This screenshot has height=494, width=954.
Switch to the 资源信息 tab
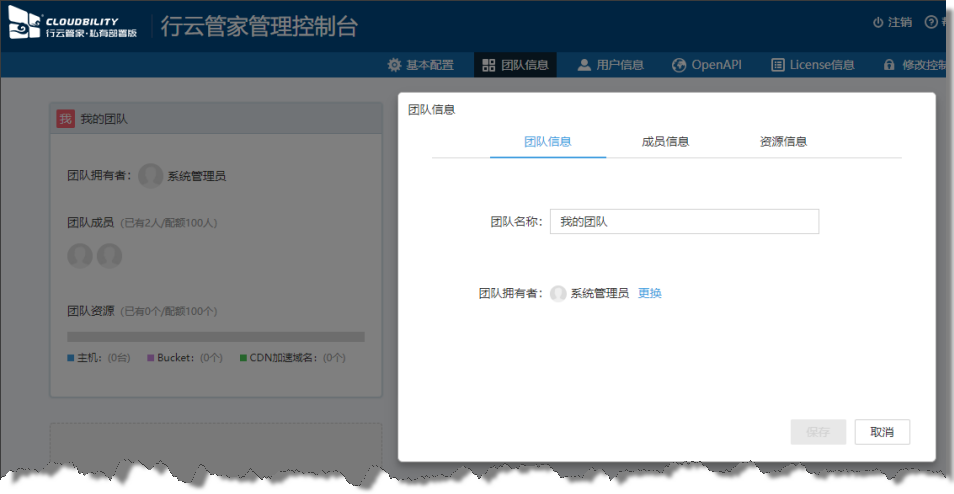783,142
